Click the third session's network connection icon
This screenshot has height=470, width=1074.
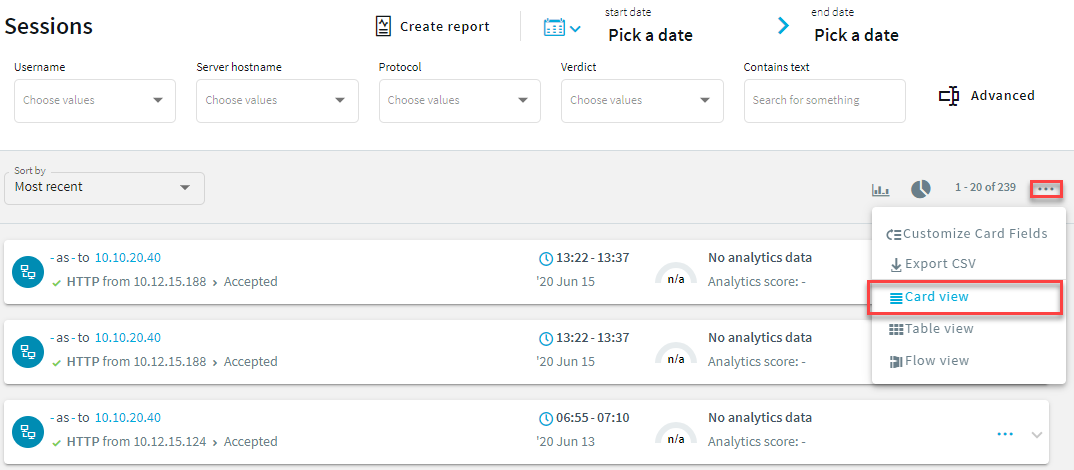[x=27, y=432]
